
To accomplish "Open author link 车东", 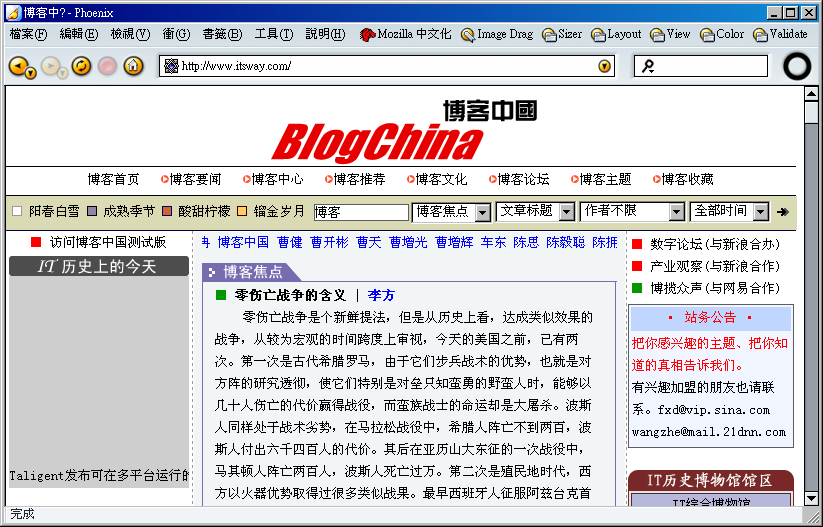I will pyautogui.click(x=494, y=243).
